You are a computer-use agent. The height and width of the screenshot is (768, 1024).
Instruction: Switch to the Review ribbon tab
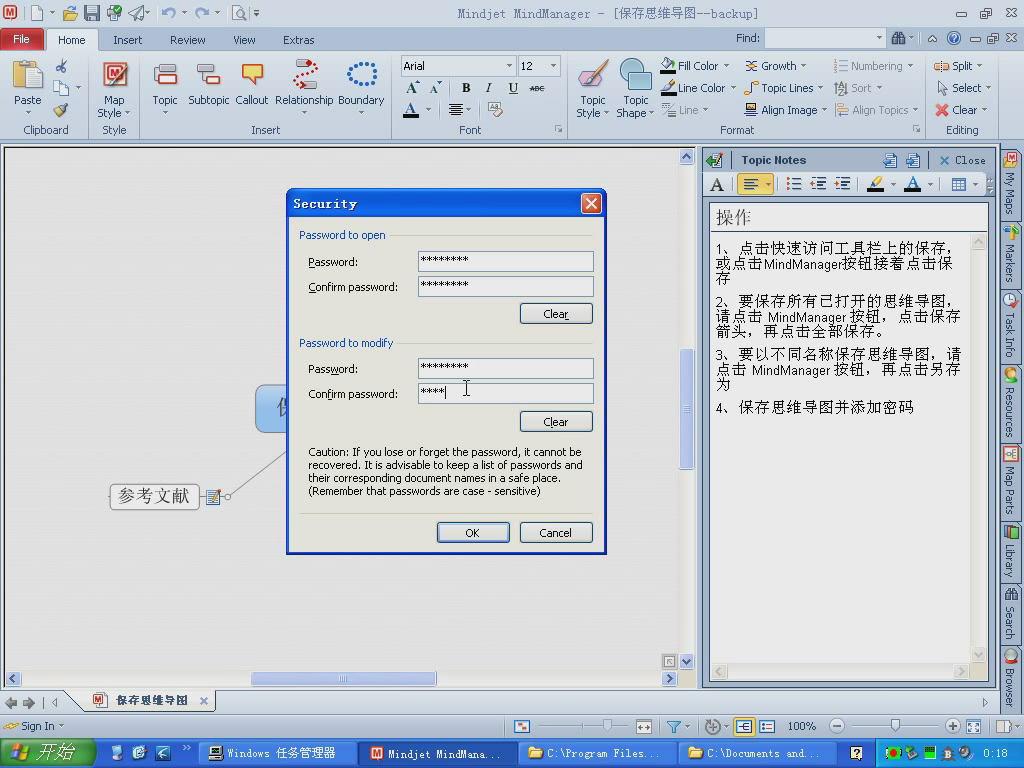tap(187, 40)
